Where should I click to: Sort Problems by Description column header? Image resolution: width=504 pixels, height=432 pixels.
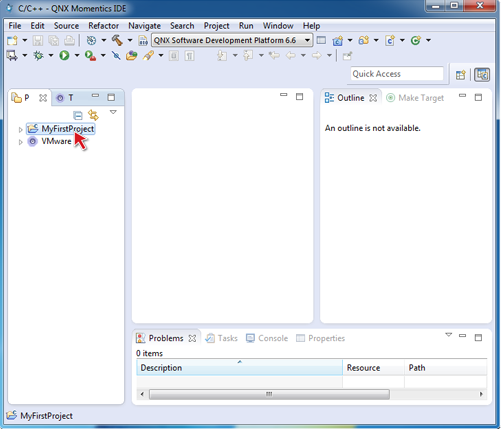coord(239,368)
